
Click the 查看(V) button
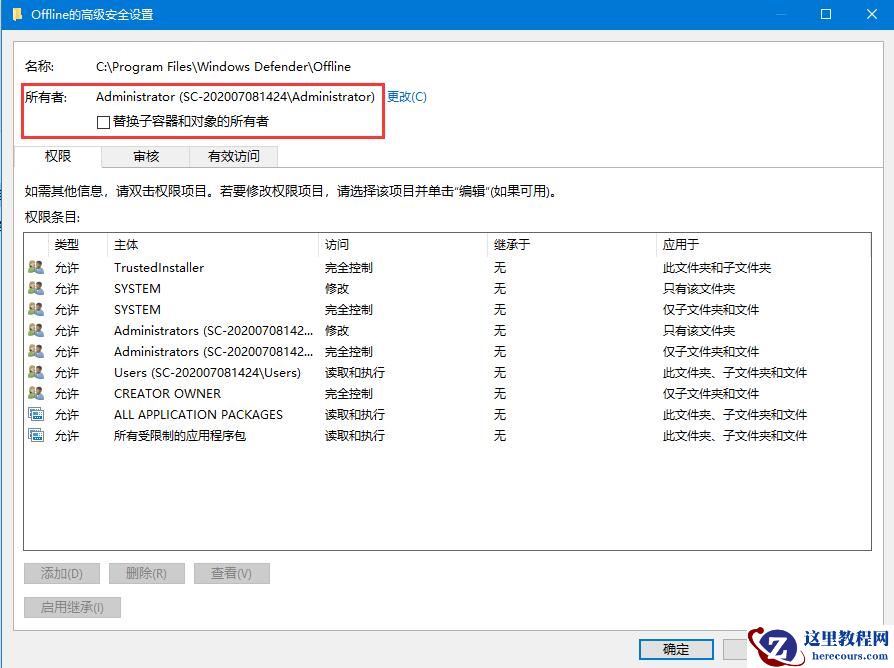231,573
